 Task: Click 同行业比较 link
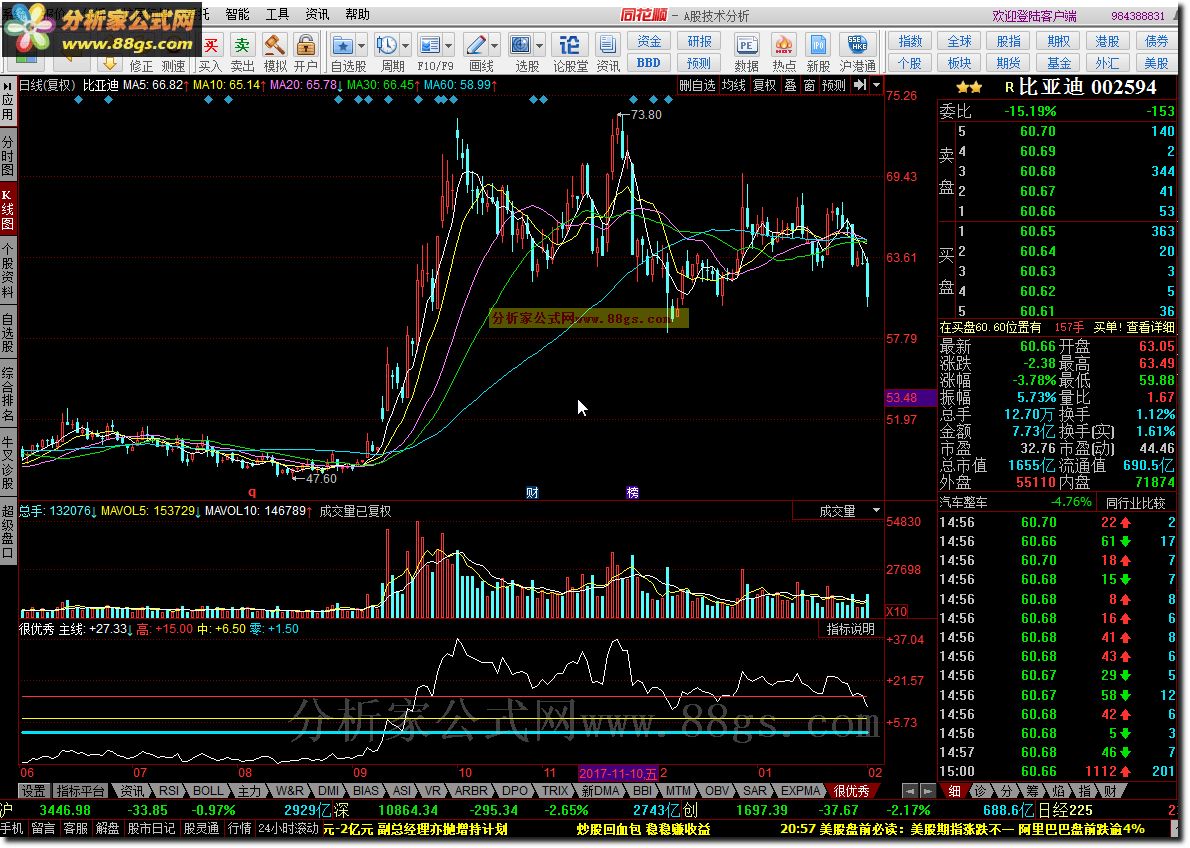[x=1135, y=503]
